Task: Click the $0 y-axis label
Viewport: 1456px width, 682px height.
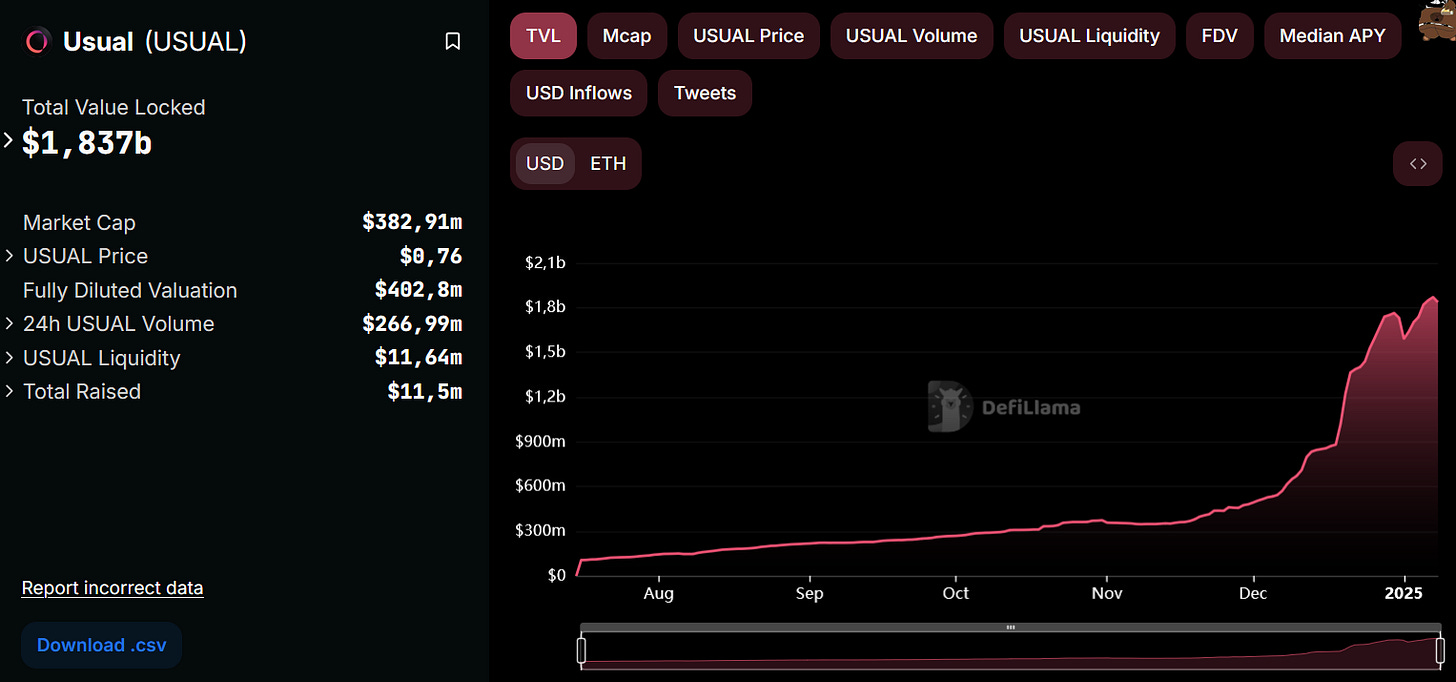Action: 557,575
